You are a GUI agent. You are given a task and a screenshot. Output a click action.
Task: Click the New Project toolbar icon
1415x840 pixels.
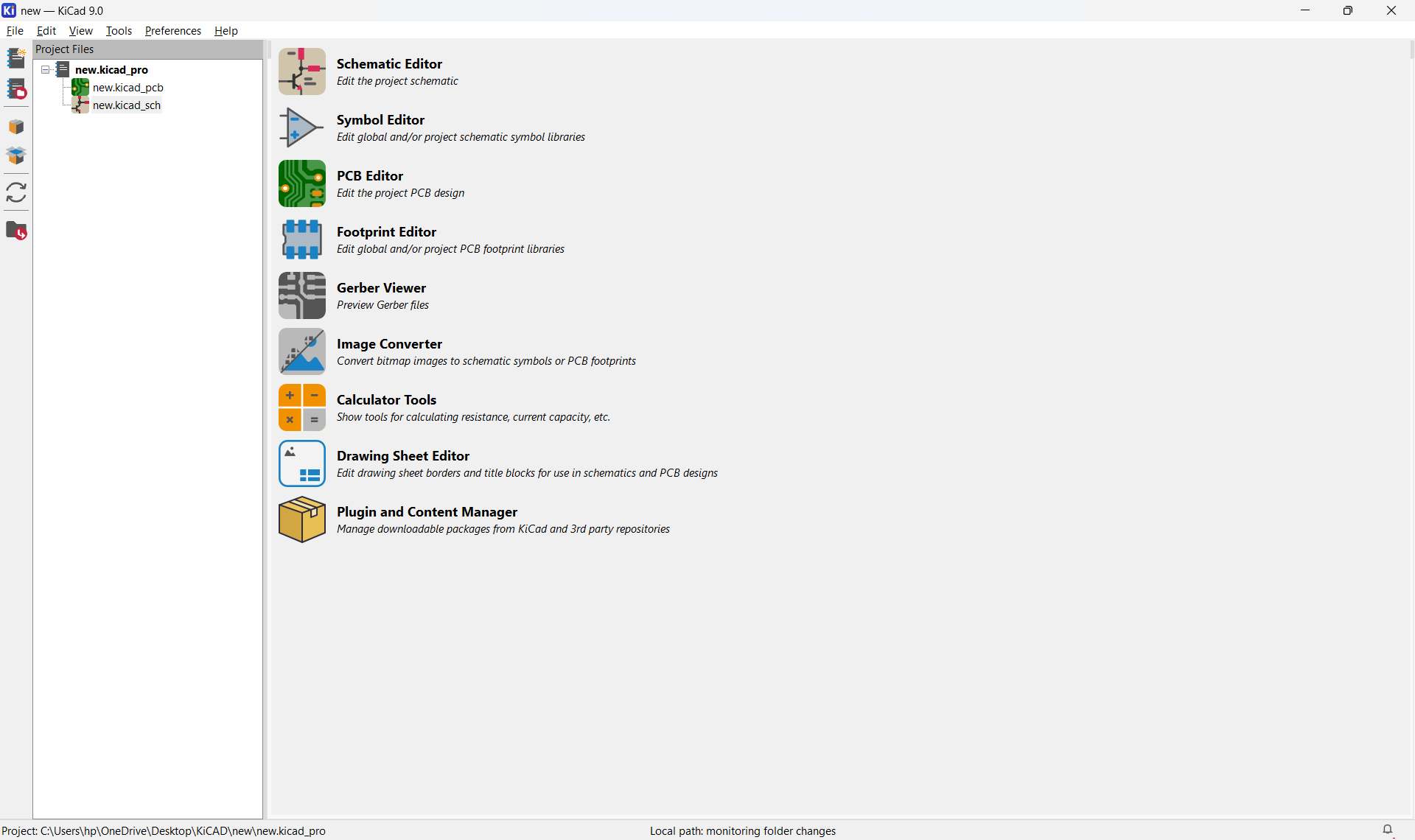16,58
